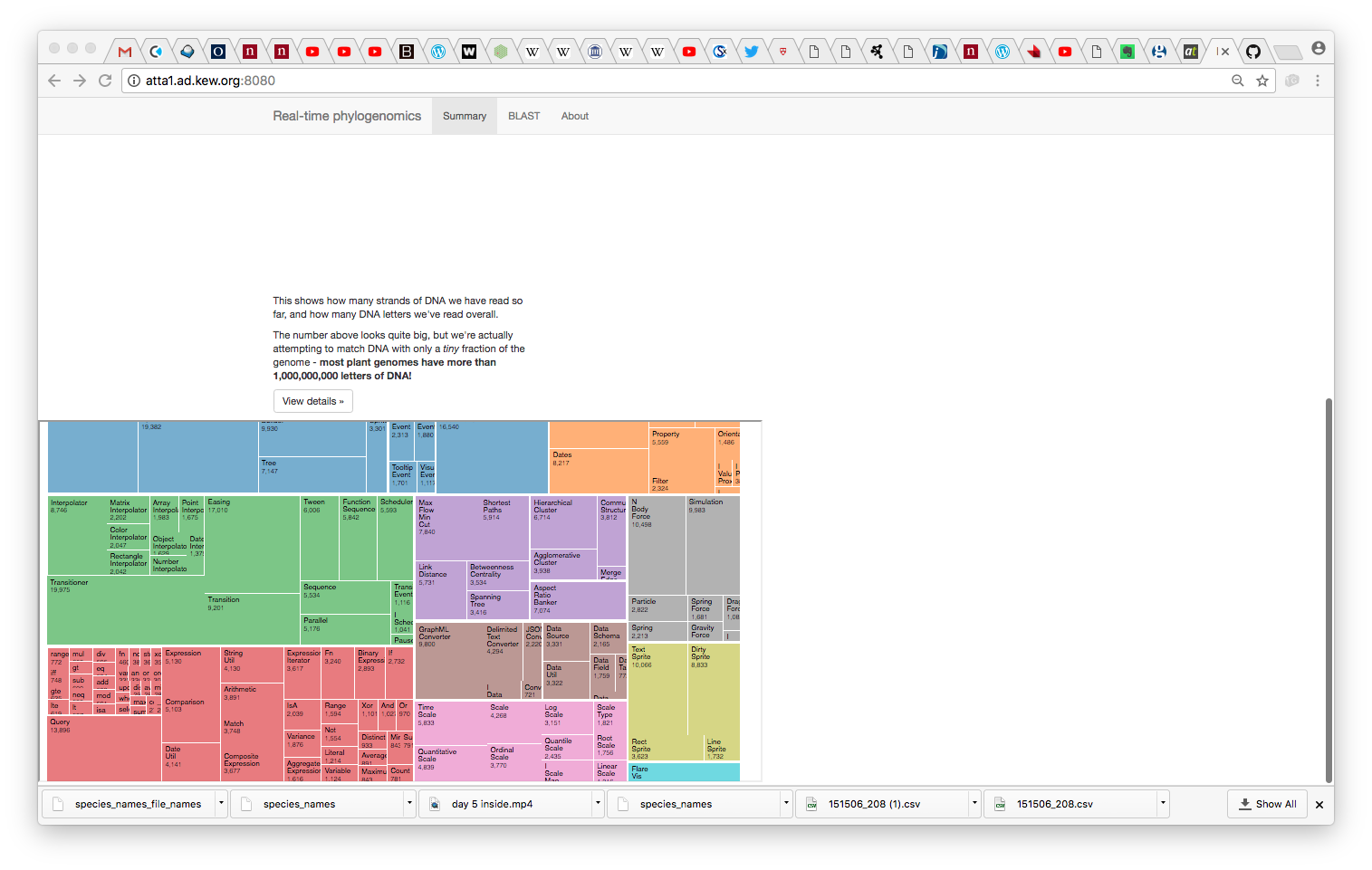Click the page vertical scrollbar thumb
The height and width of the screenshot is (870, 1372).
[1329, 588]
